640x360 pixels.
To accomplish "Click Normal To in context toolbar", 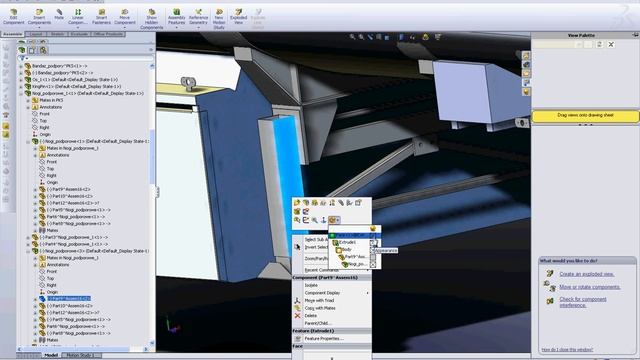I will tap(324, 220).
